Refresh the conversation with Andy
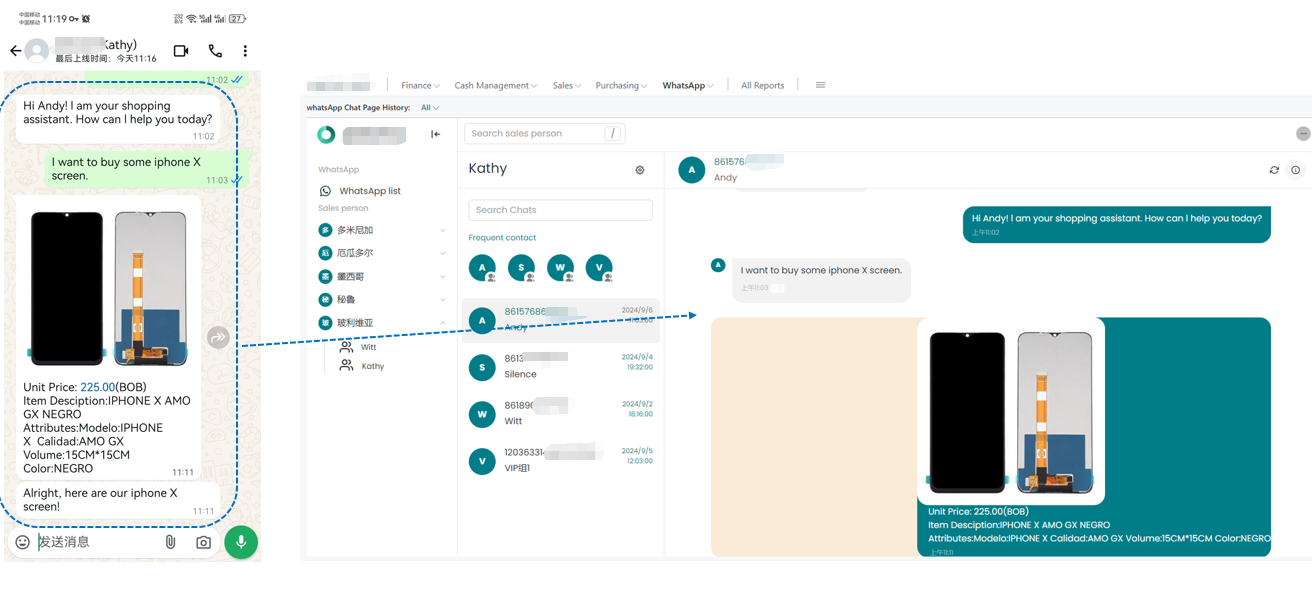1313x604 pixels. (x=1274, y=170)
